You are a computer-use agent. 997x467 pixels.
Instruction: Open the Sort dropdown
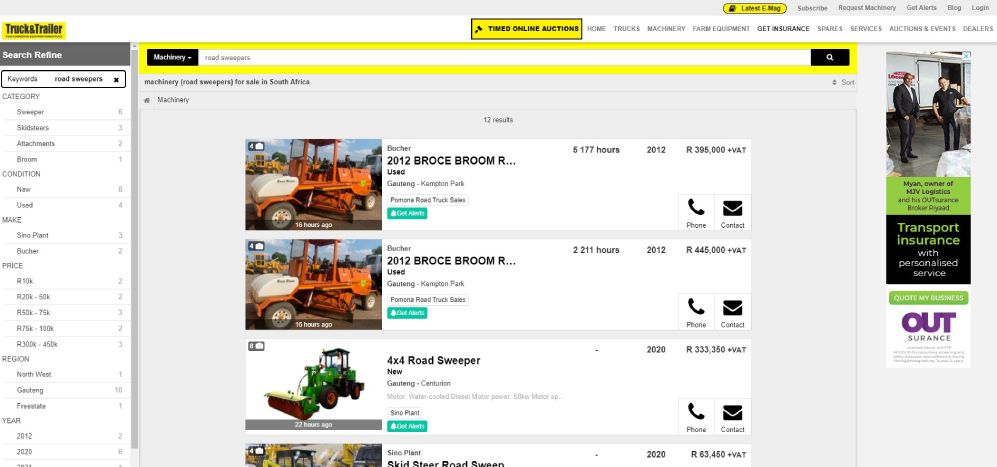(x=843, y=82)
